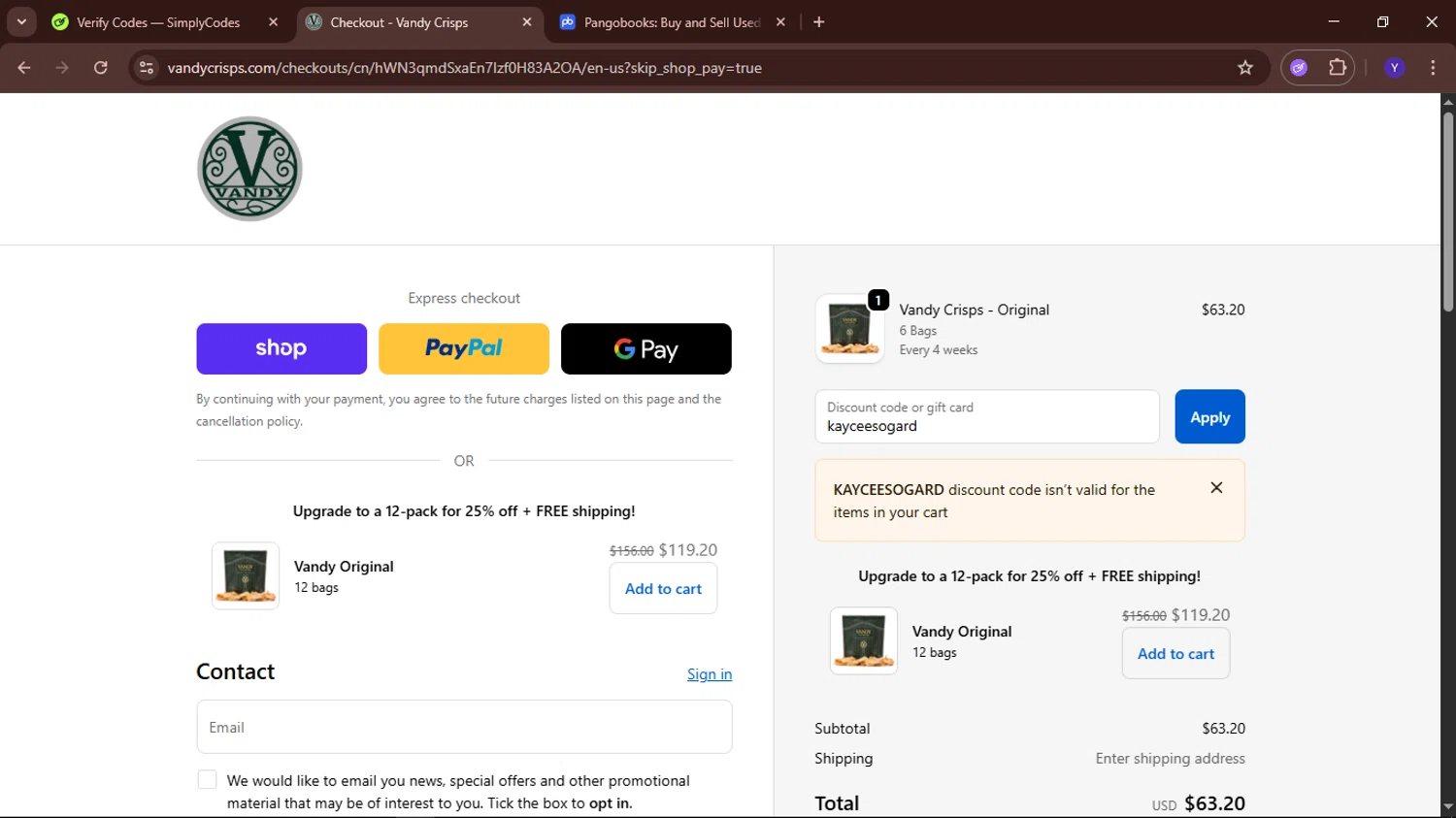
Task: Switch to Pangobooks tab
Action: click(x=672, y=22)
